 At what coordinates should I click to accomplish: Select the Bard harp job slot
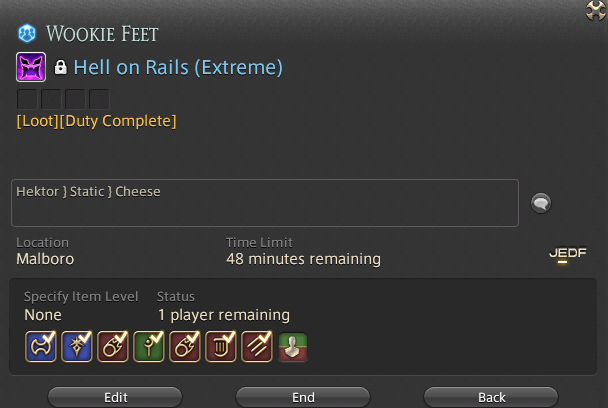tap(221, 346)
